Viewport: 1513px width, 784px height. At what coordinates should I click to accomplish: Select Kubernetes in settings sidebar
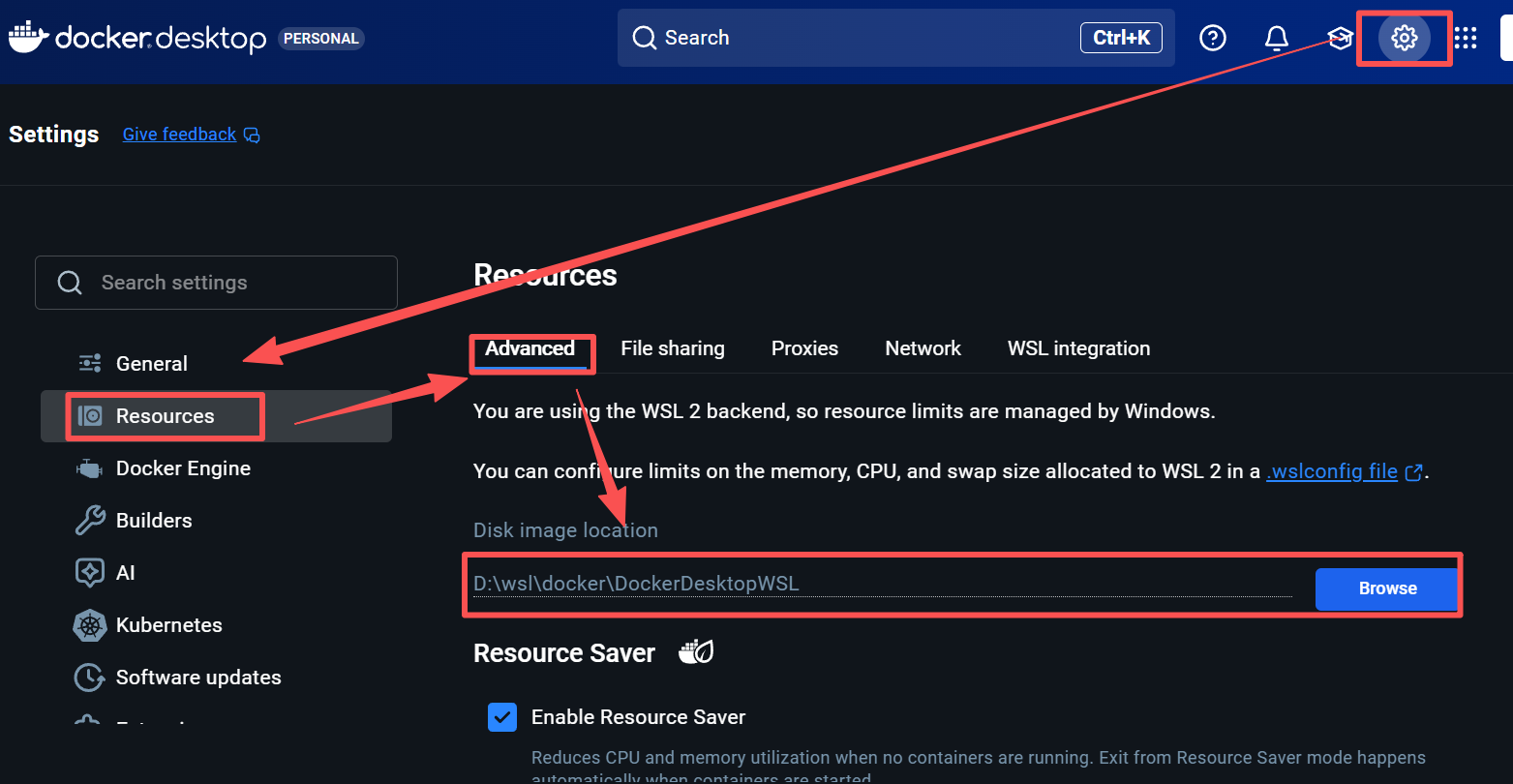pos(216,625)
